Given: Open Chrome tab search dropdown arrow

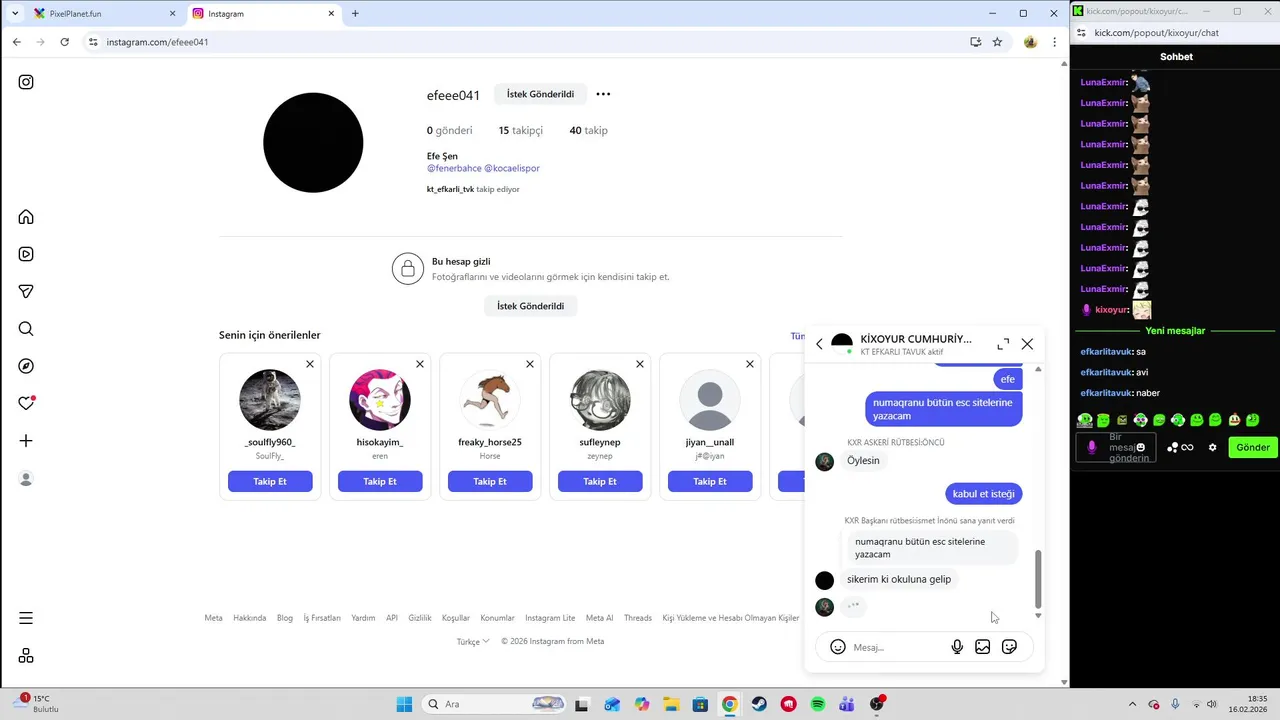Looking at the screenshot, I should [x=15, y=13].
